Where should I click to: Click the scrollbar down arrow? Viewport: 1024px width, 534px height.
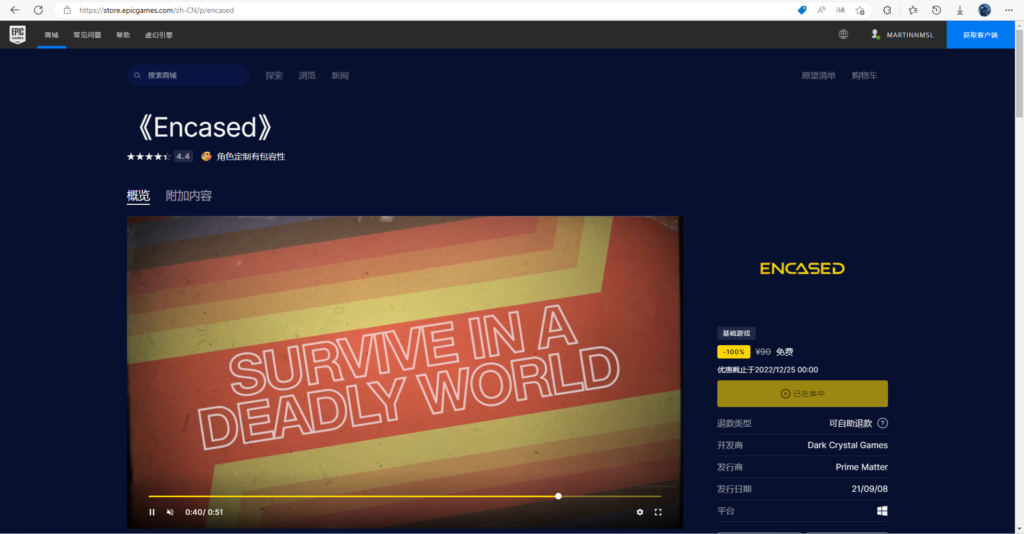click(1019, 529)
